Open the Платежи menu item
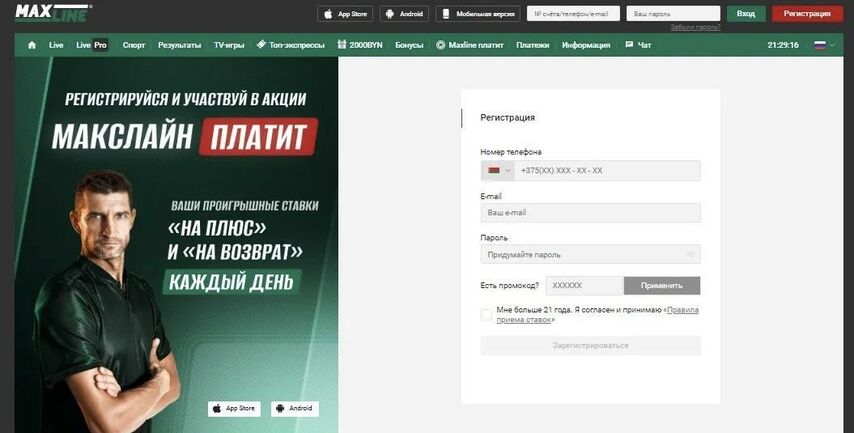Image resolution: width=854 pixels, height=433 pixels. [x=533, y=45]
